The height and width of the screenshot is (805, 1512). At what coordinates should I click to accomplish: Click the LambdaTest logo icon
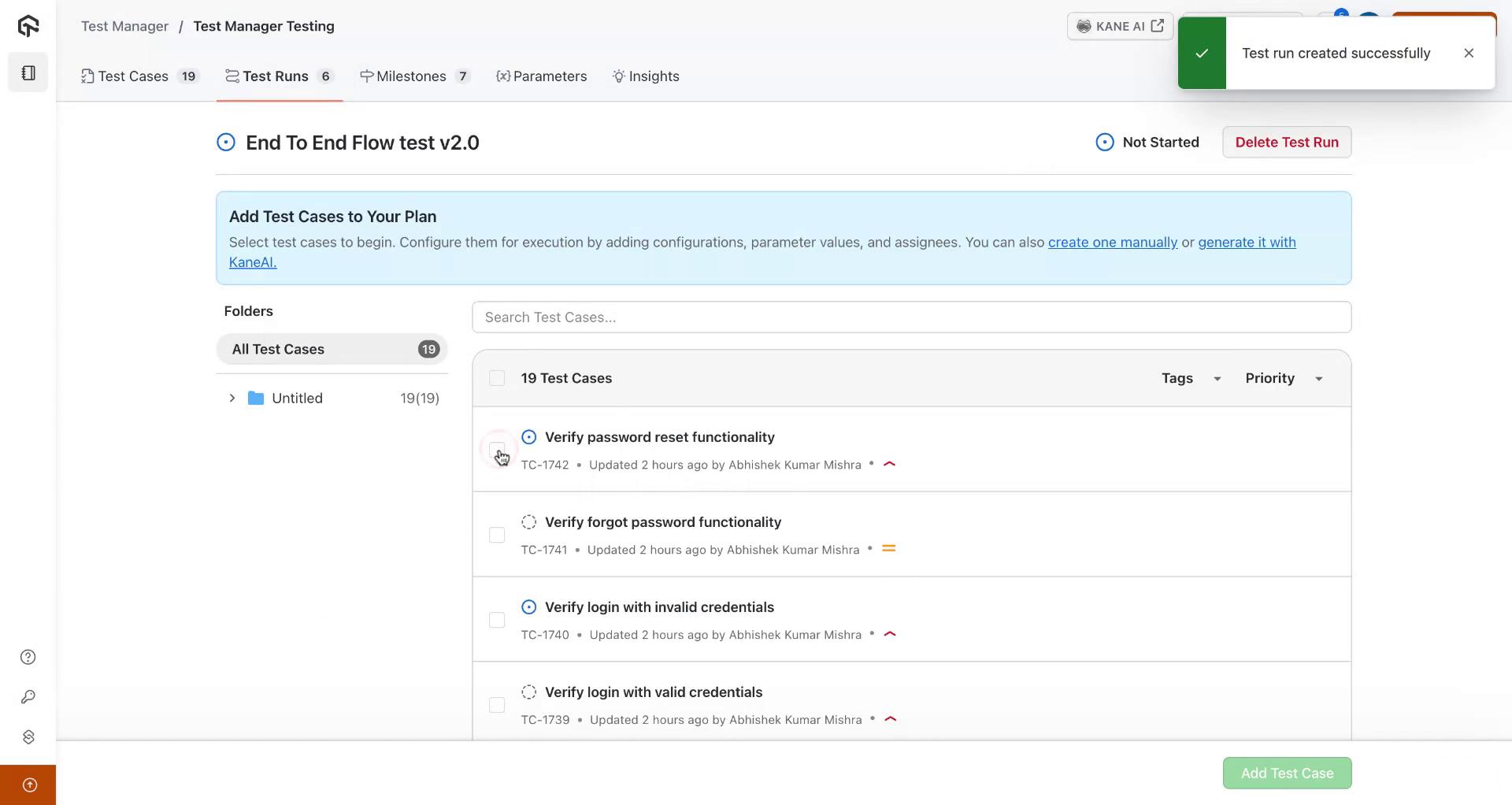[28, 26]
